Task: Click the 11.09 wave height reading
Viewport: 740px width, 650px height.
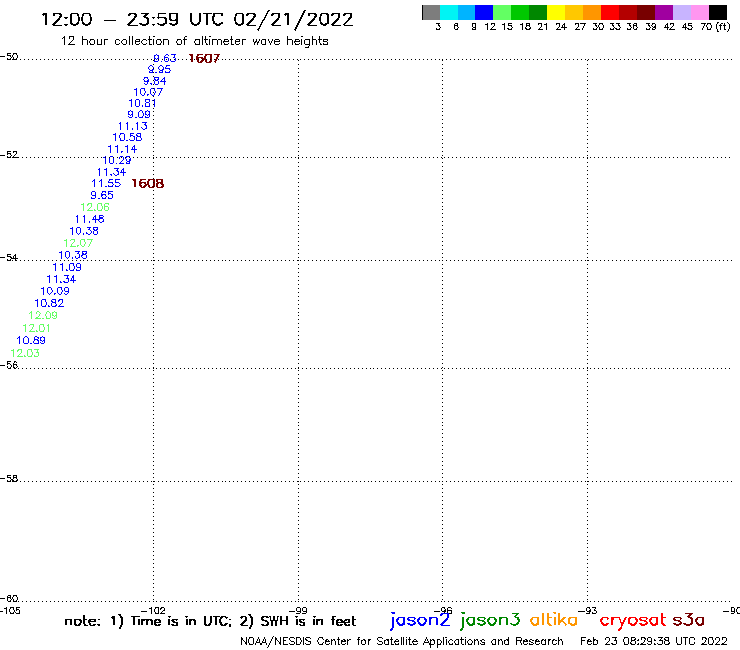Action: click(67, 267)
